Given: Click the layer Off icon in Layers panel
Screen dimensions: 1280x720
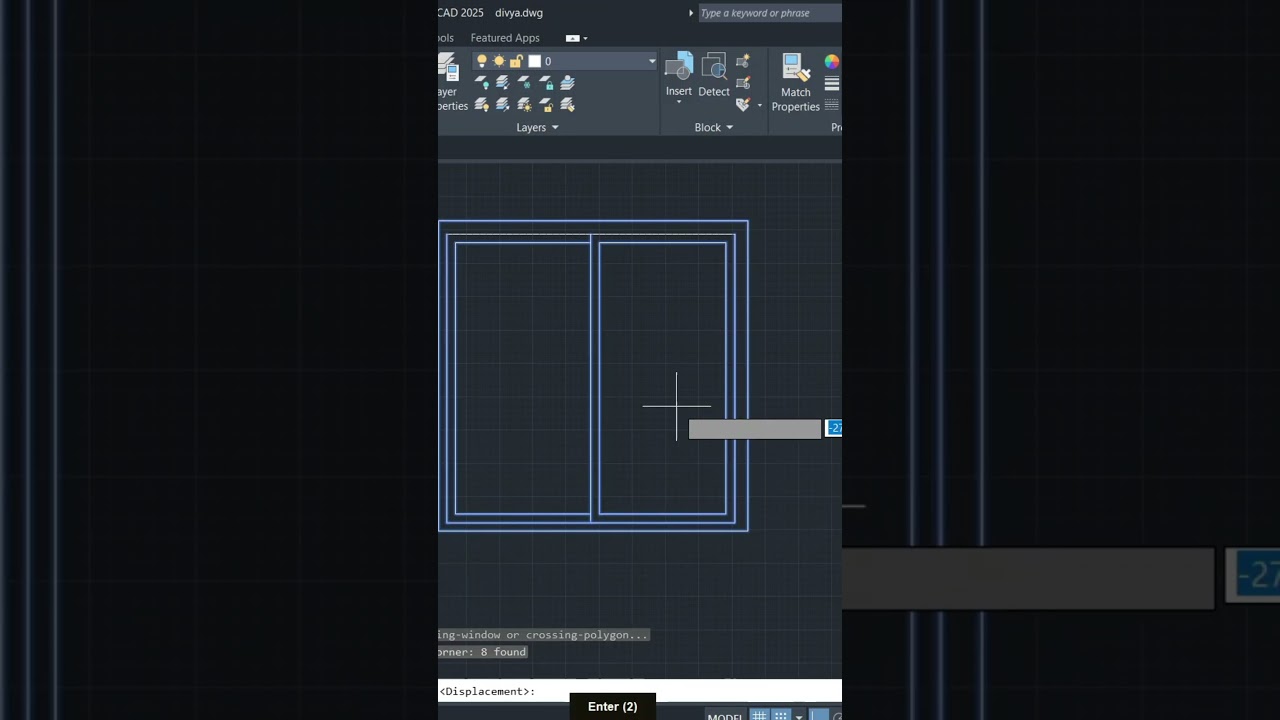Looking at the screenshot, I should [481, 83].
